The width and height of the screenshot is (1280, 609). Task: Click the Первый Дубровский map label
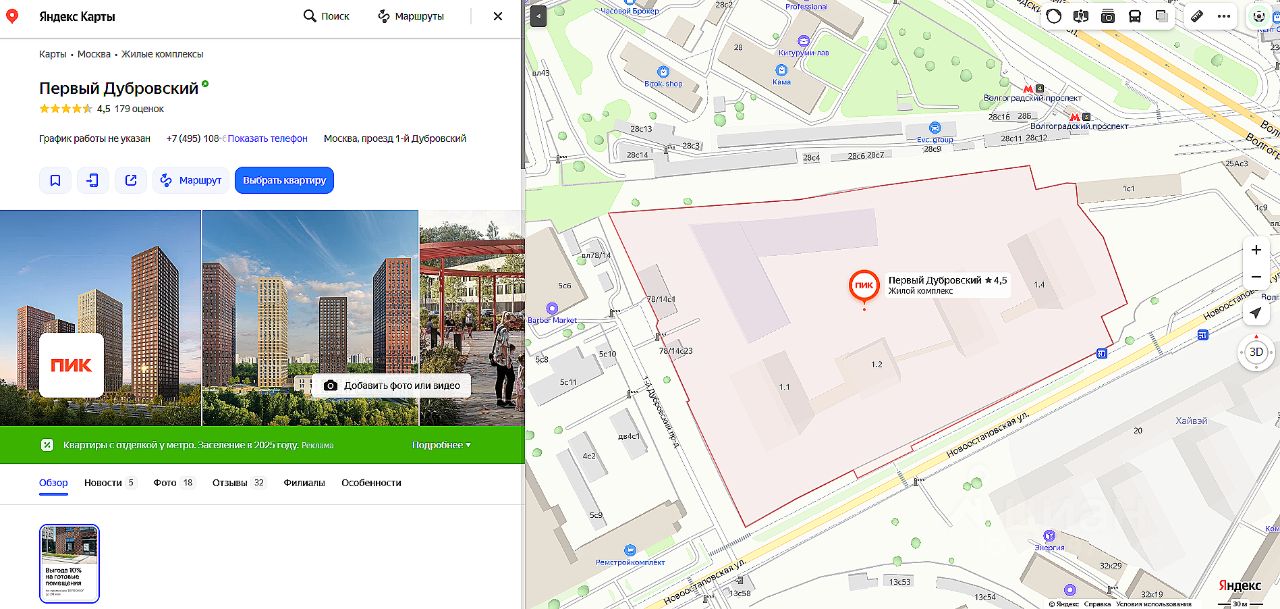[947, 285]
